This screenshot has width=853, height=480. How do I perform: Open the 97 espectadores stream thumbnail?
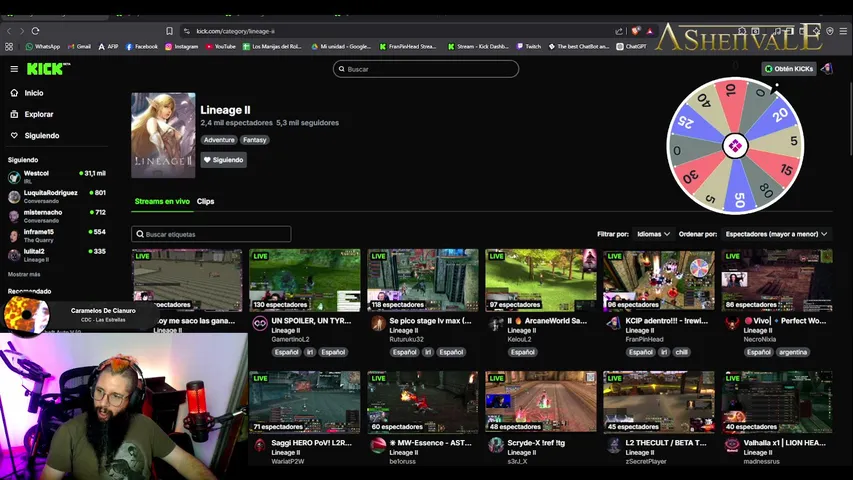[x=541, y=280]
